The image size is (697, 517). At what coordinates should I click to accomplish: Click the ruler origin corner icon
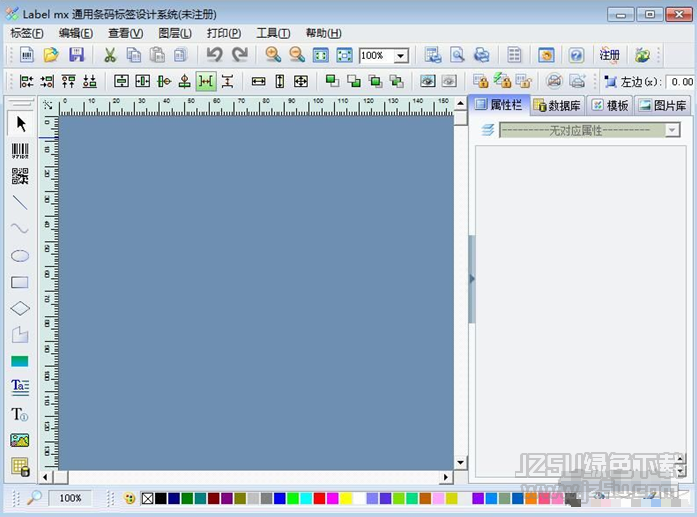point(48,105)
